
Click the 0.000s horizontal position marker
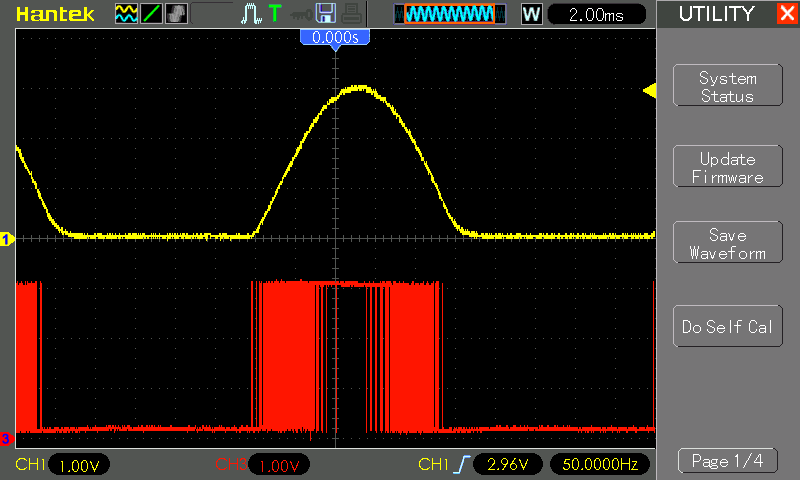pos(336,37)
